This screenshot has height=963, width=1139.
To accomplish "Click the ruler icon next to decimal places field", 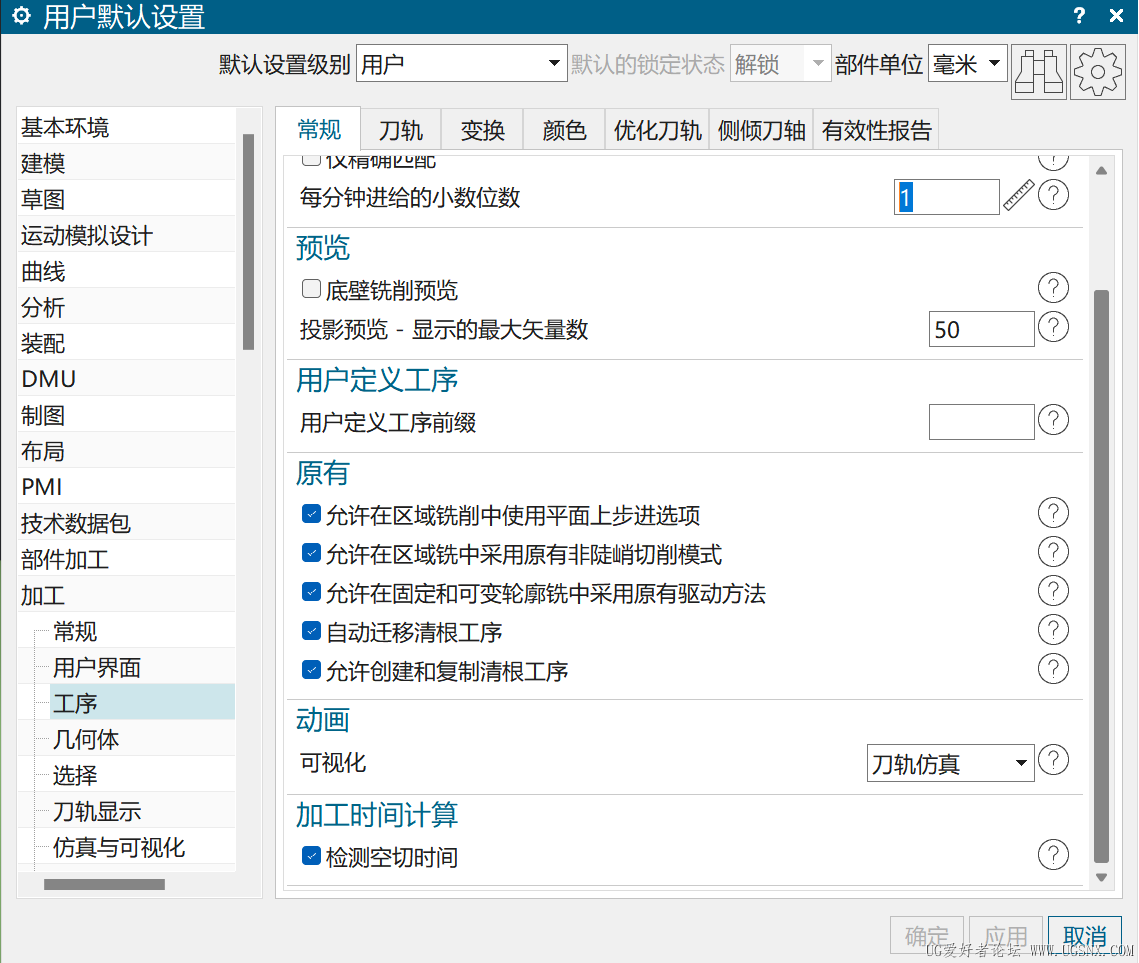I will [x=1017, y=195].
